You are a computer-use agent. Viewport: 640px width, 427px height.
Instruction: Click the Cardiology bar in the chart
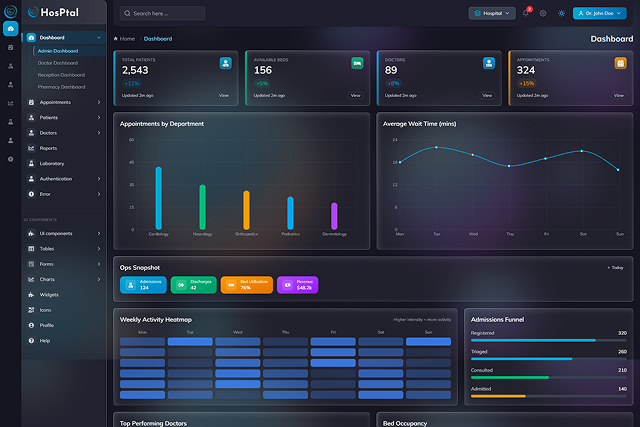(158, 198)
